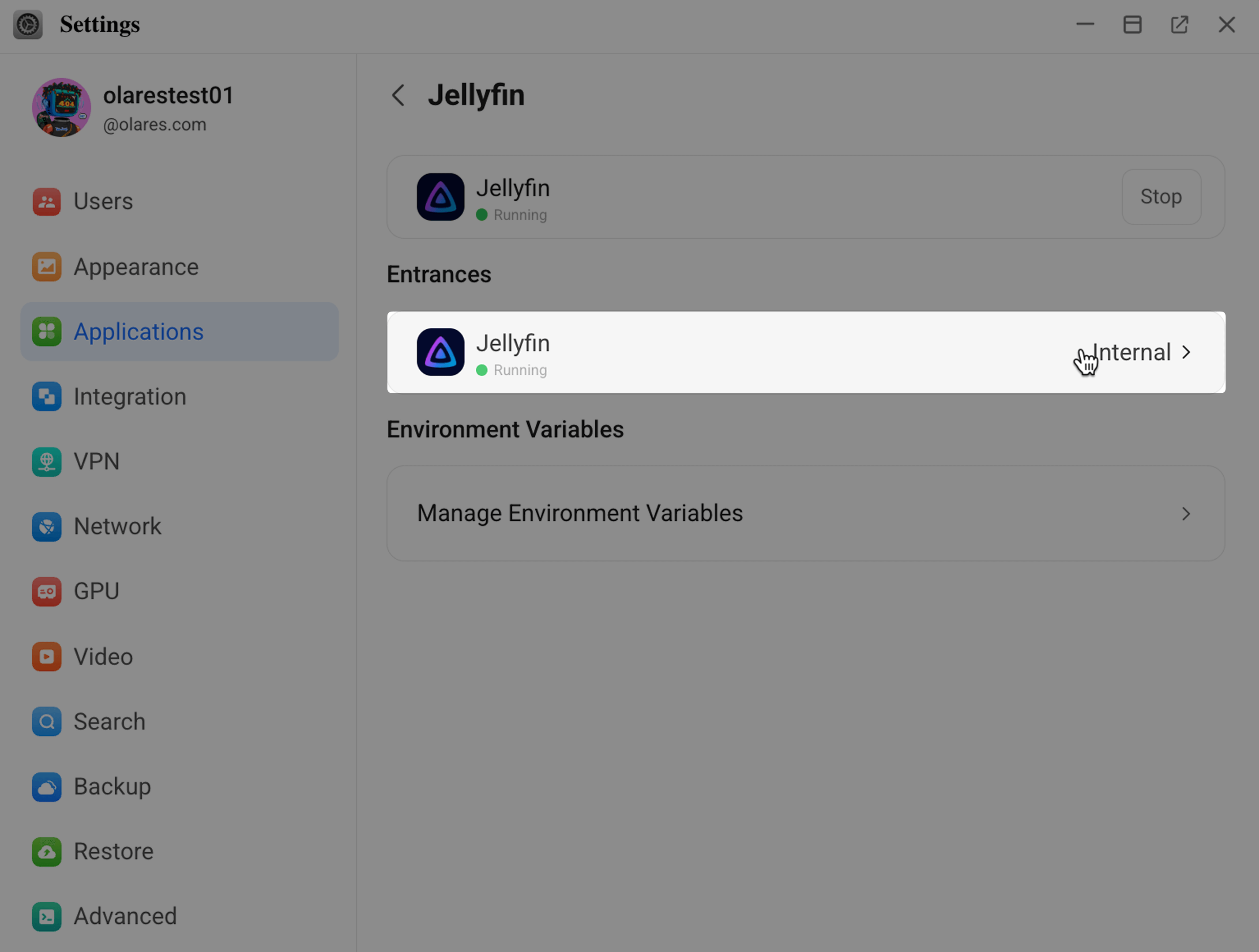
Task: Click the VPN globe icon
Action: 47,461
